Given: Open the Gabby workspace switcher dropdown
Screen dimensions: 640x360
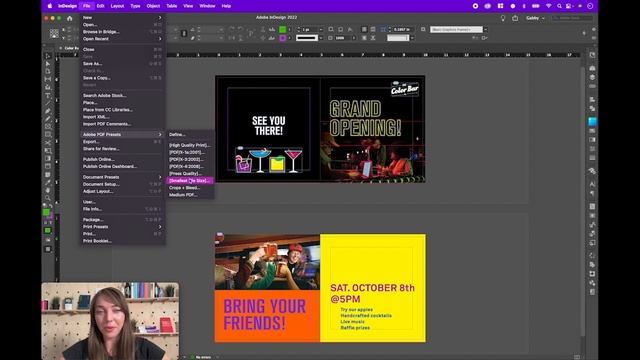Looking at the screenshot, I should [x=535, y=18].
